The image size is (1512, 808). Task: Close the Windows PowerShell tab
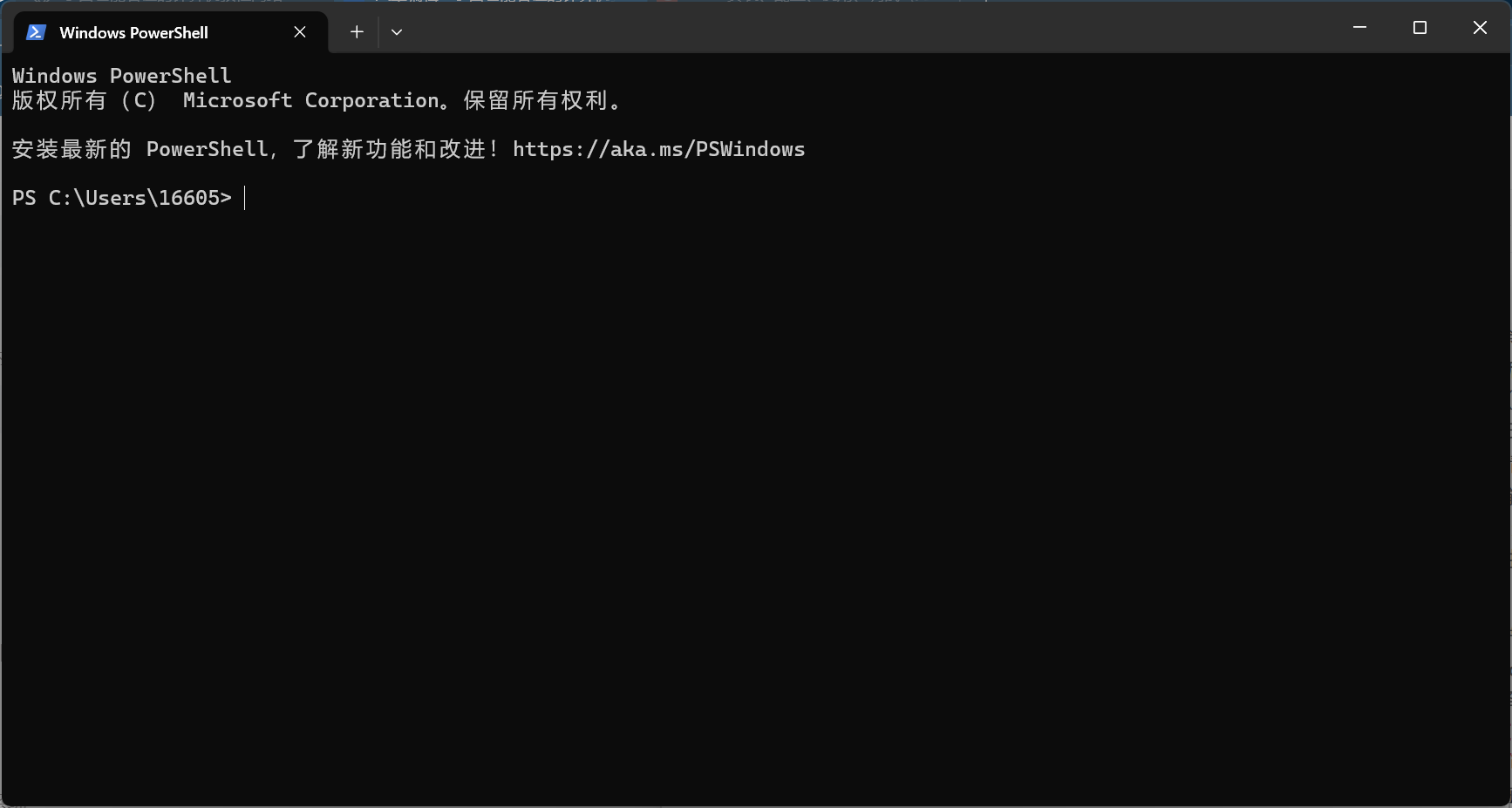point(300,32)
